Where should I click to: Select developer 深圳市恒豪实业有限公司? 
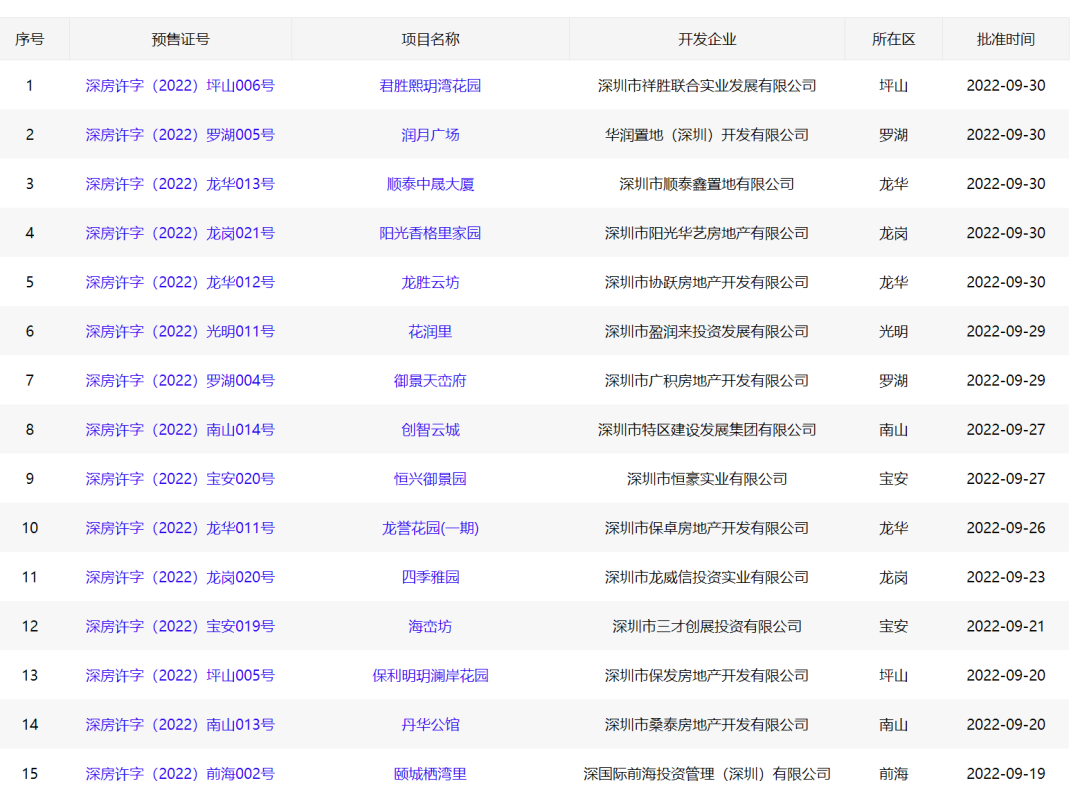(x=707, y=479)
